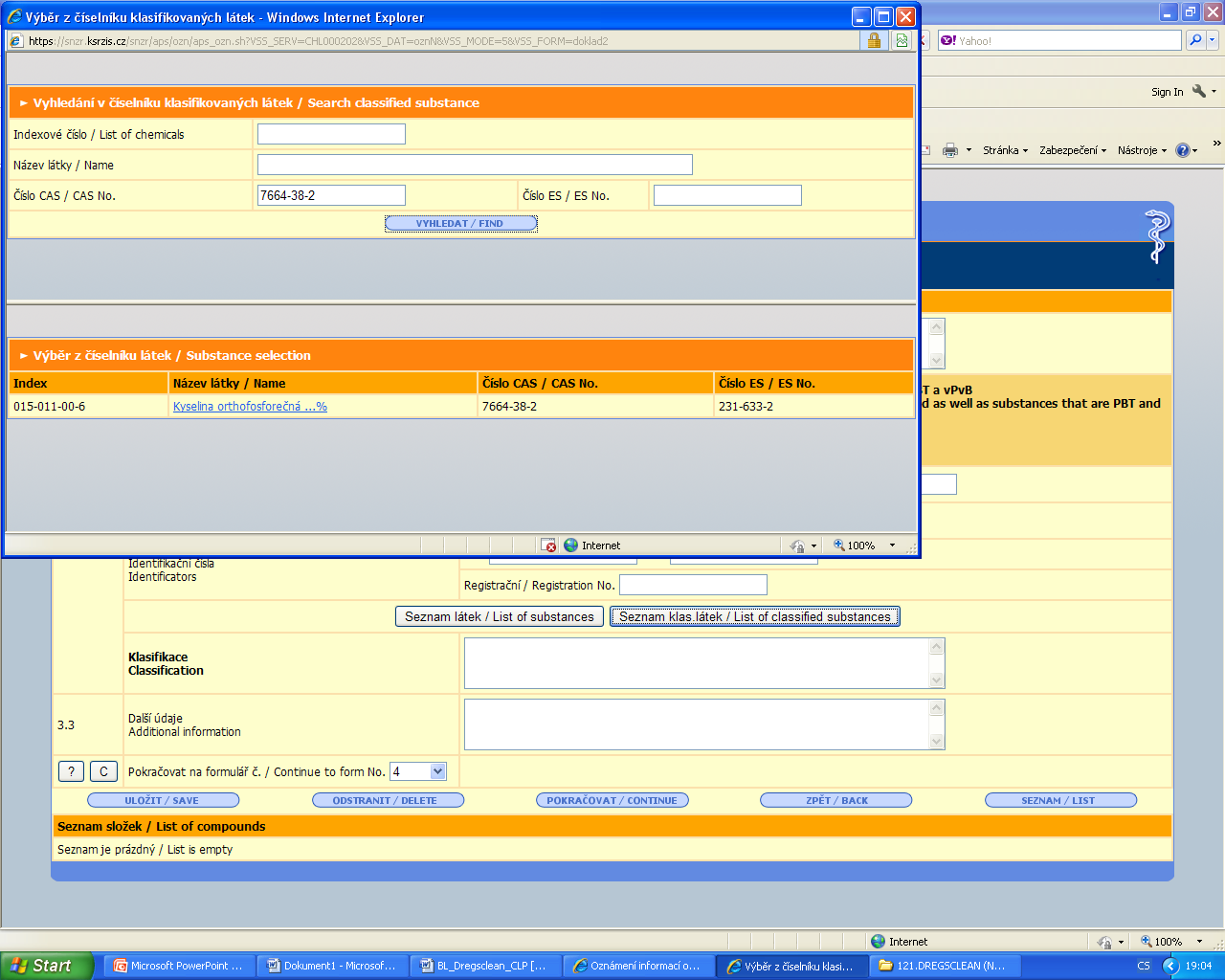Click popup window page icon in address bar

[x=15, y=40]
